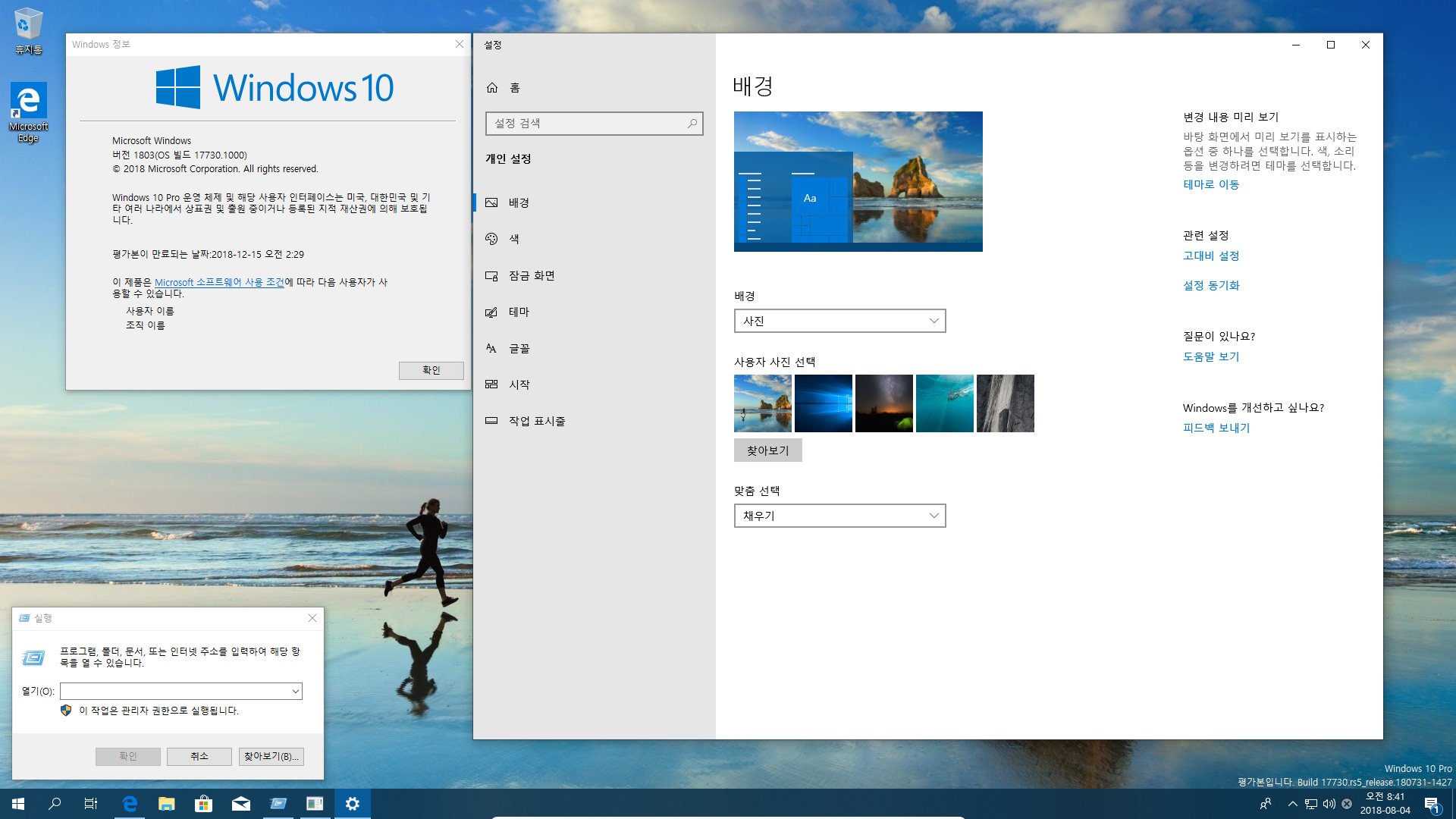Choose the blue Windows logo wallpaper thumbnail
The height and width of the screenshot is (819, 1456).
click(824, 403)
